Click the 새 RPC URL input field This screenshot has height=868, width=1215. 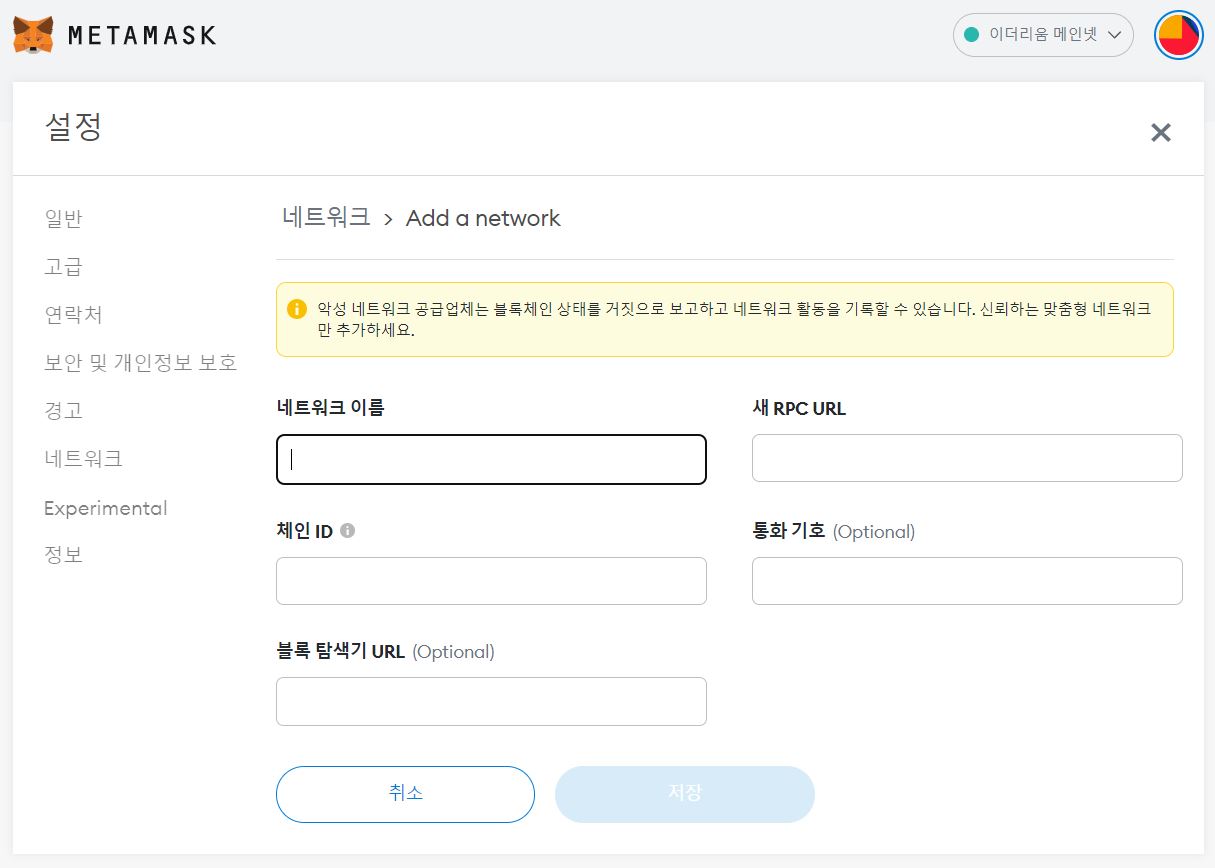click(x=966, y=457)
